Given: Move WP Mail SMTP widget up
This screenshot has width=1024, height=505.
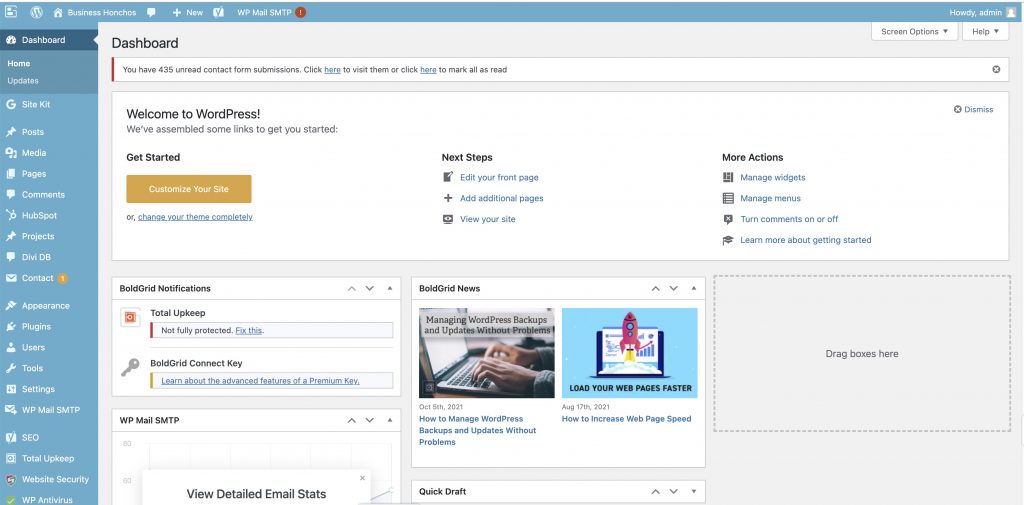Looking at the screenshot, I should [351, 420].
